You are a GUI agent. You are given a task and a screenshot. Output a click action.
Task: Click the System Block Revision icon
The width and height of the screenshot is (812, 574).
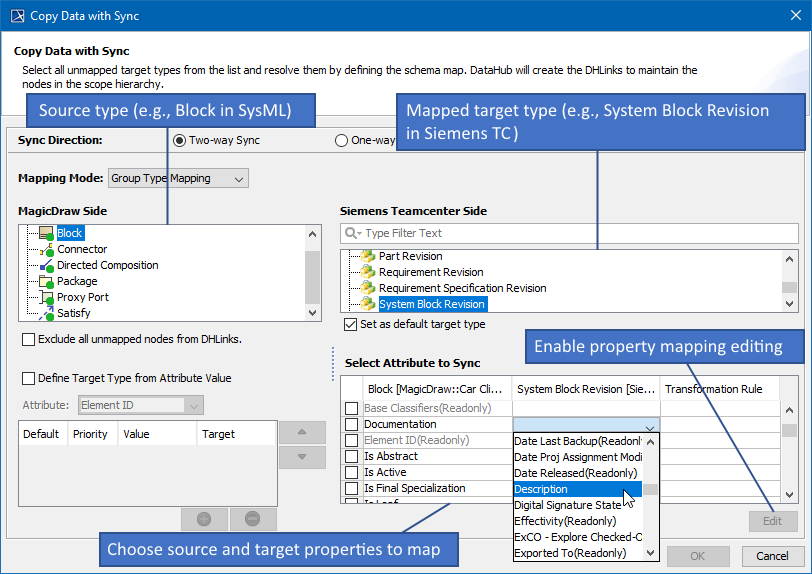click(x=368, y=304)
